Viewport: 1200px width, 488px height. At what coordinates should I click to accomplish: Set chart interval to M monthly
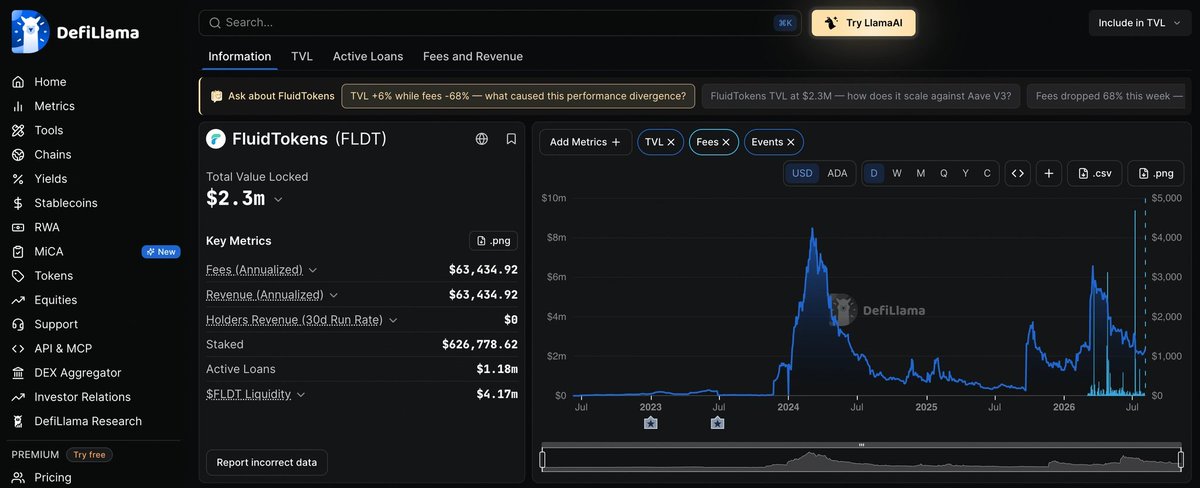click(x=920, y=173)
